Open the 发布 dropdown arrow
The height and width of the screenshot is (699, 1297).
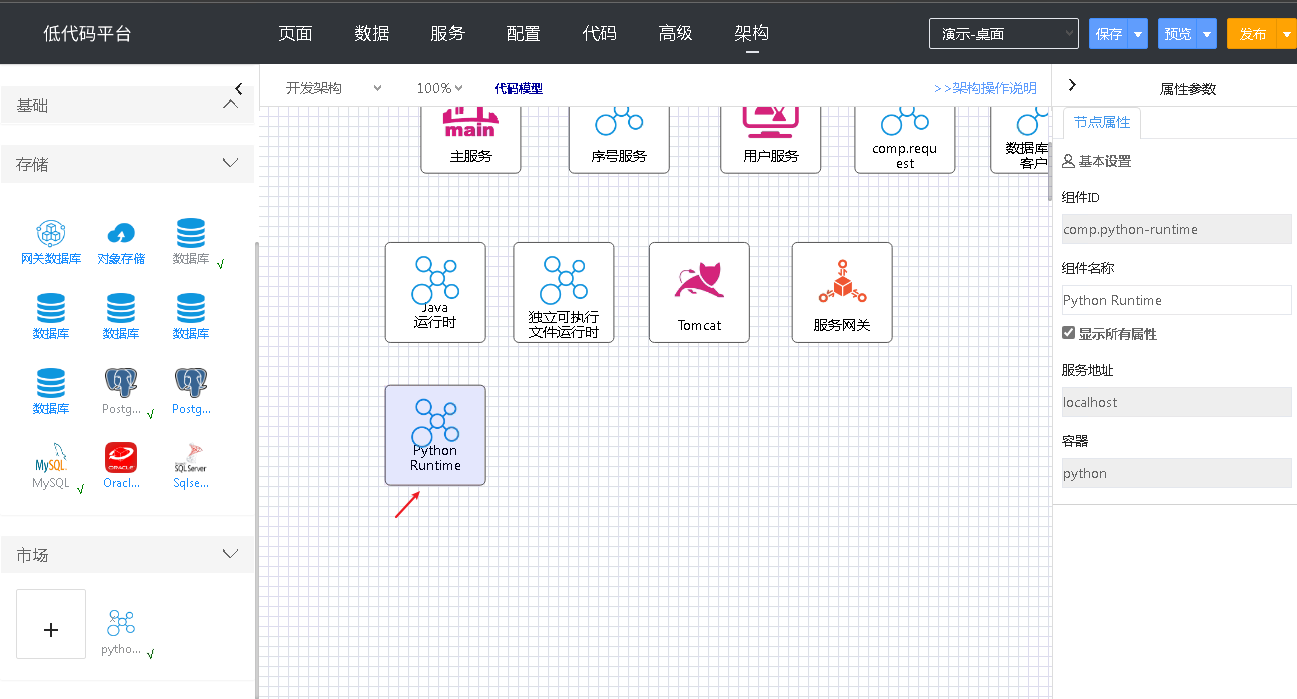pos(1286,34)
